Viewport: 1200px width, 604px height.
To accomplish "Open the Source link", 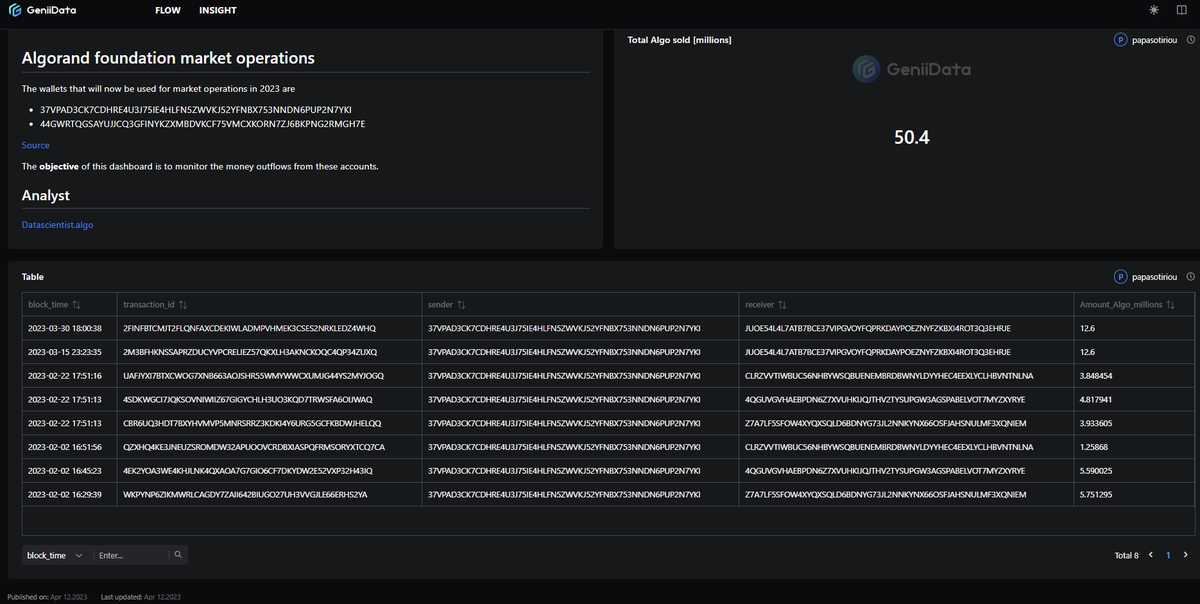I will coord(35,145).
